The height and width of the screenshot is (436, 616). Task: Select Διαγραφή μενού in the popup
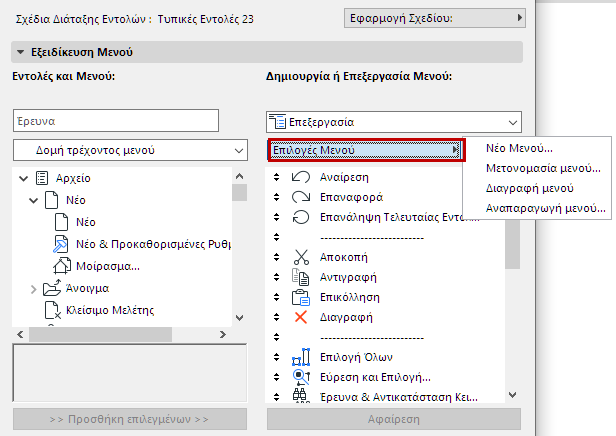click(x=528, y=187)
